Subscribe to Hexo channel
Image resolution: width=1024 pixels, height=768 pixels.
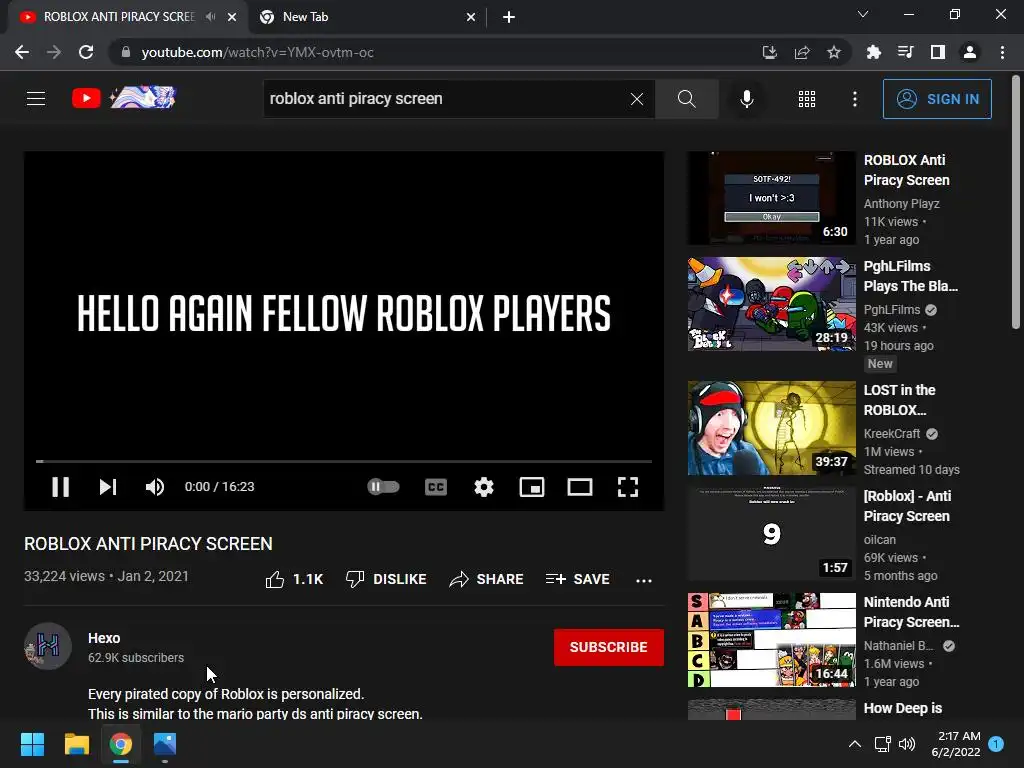tap(609, 647)
